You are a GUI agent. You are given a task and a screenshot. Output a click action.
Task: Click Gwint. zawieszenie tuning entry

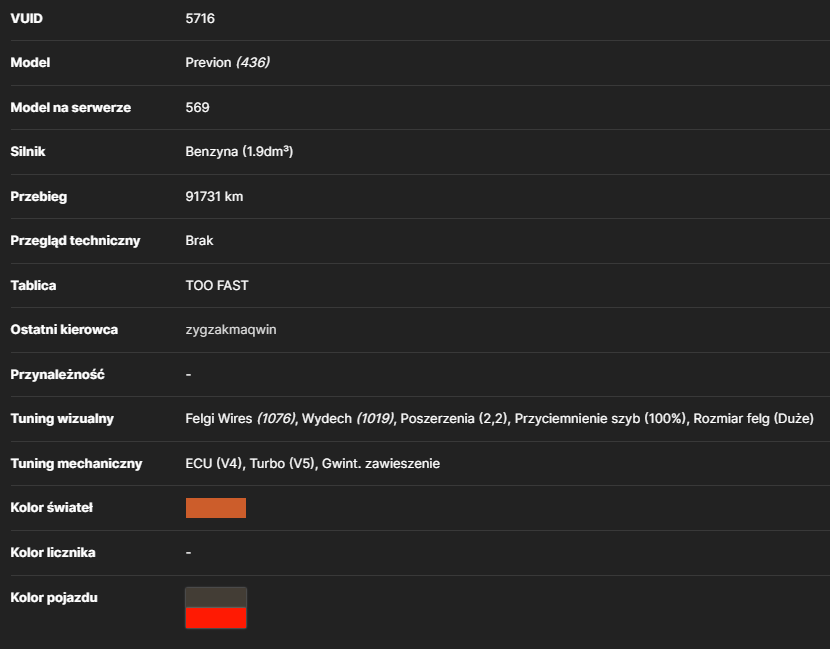(381, 463)
